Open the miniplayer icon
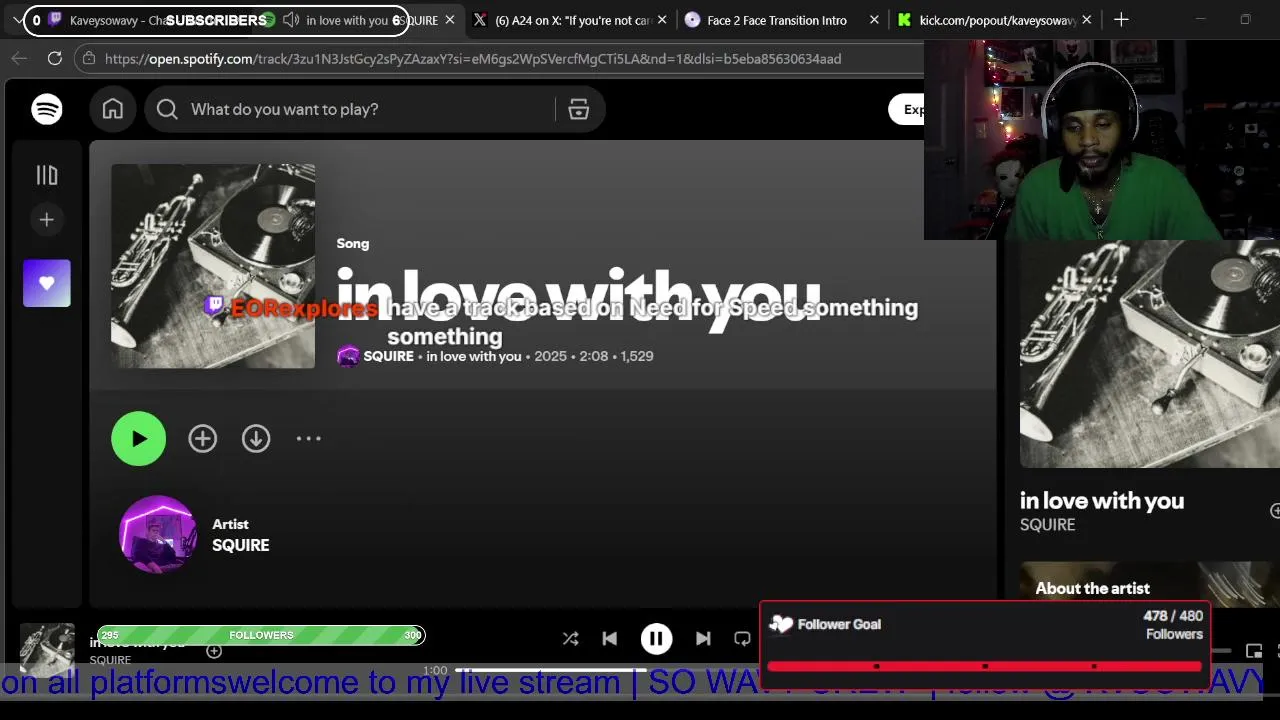 pos(1254,651)
